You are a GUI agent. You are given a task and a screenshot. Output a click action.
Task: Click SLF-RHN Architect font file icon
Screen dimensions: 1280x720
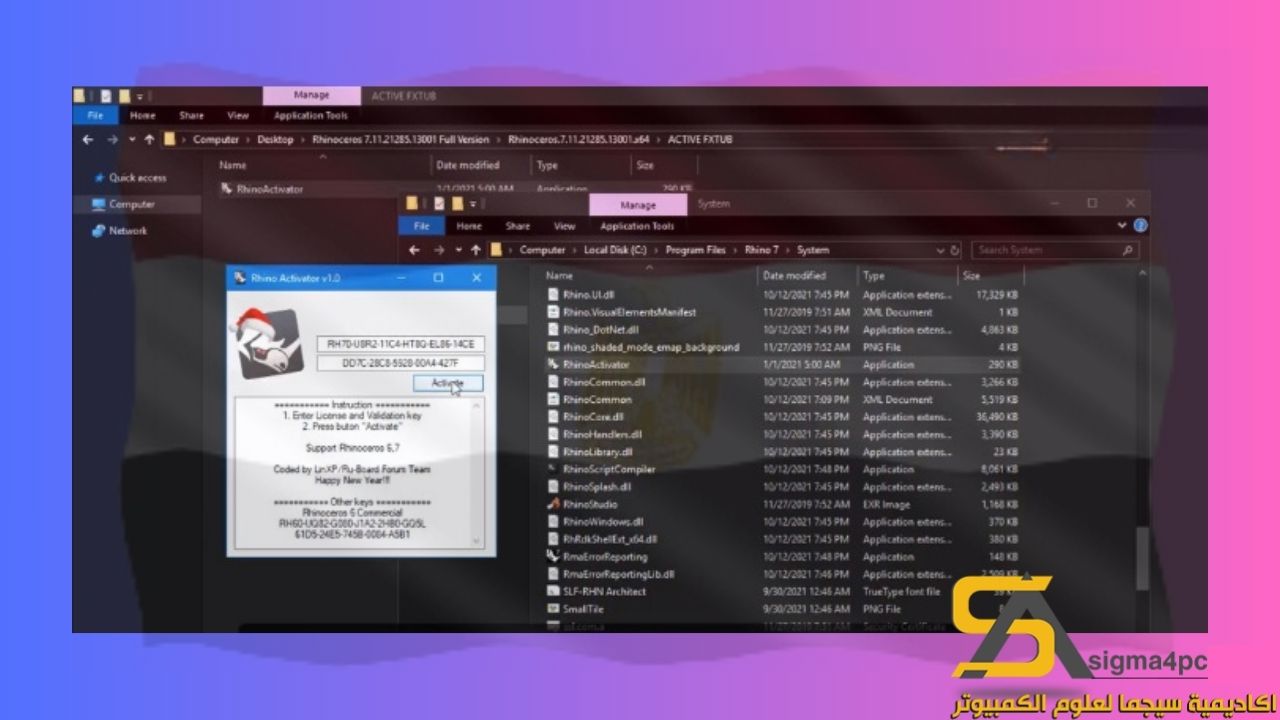[553, 591]
